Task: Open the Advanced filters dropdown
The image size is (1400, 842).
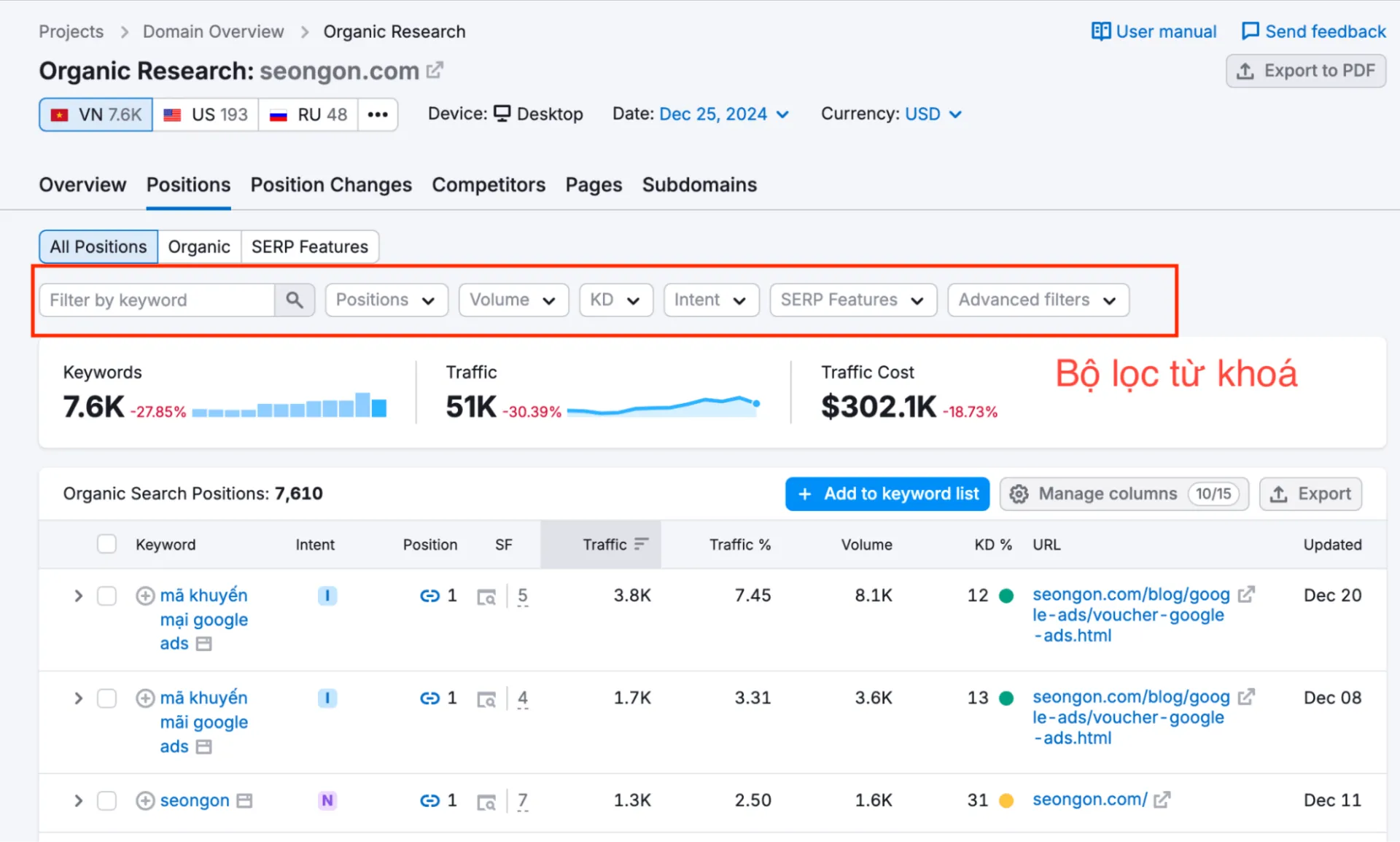Action: click(1037, 300)
